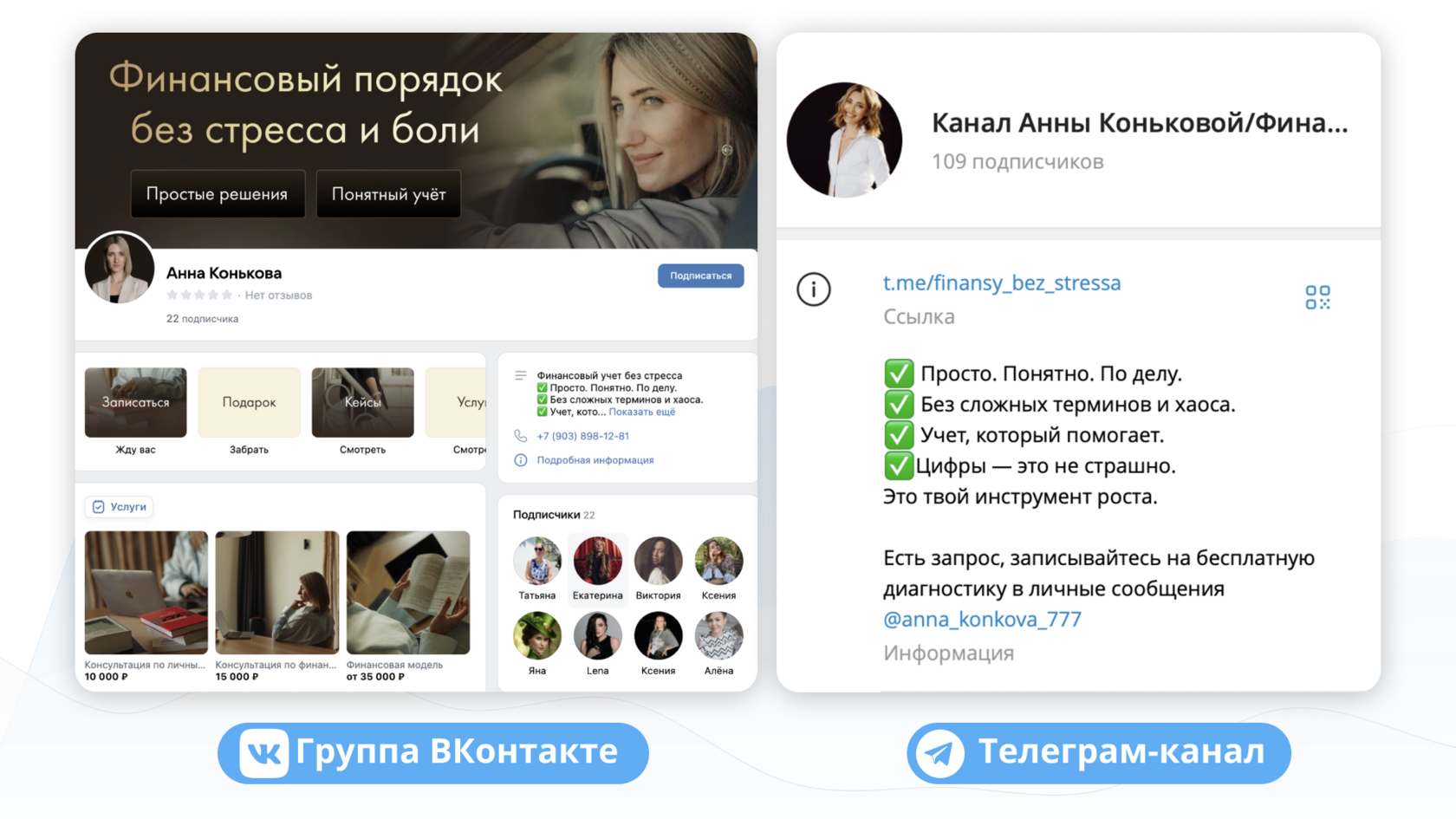Open subscriber Lena's avatar

tap(598, 635)
